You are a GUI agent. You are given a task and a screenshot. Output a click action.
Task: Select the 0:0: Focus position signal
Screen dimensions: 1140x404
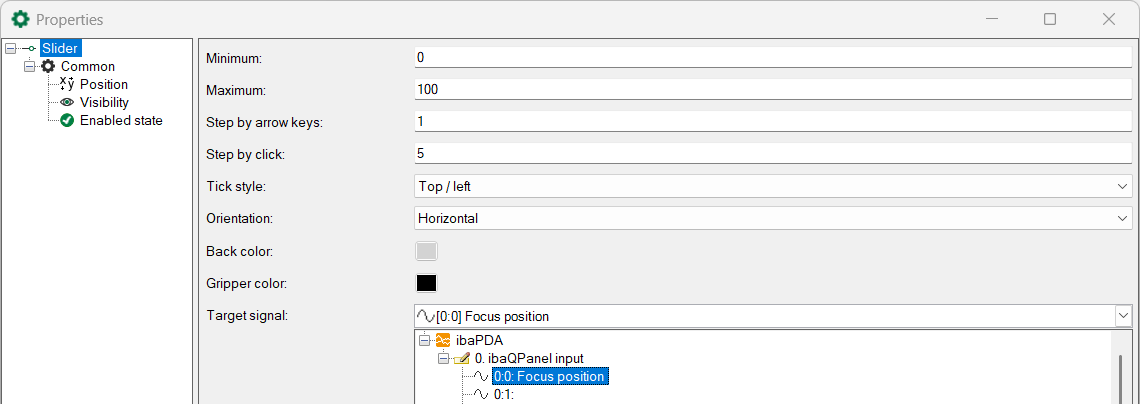[550, 376]
